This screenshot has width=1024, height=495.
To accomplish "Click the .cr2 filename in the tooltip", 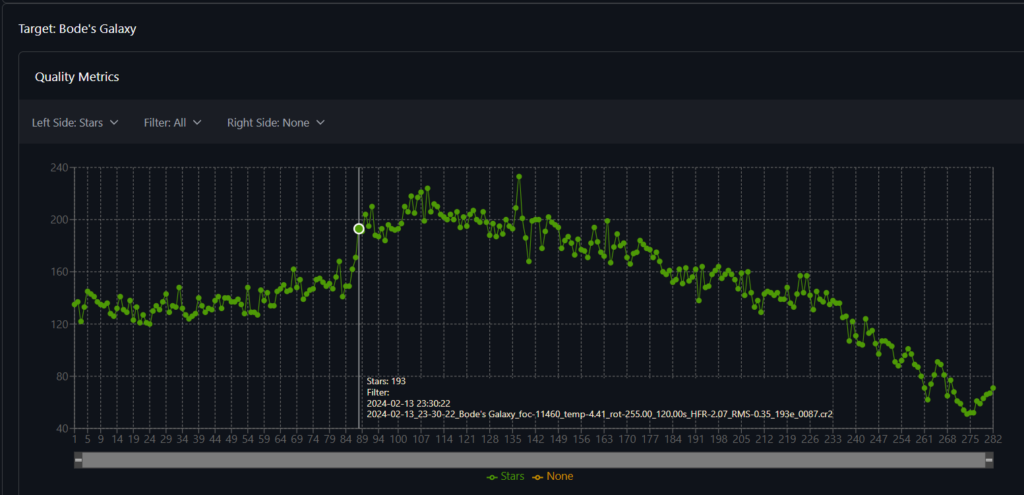I will [x=600, y=413].
